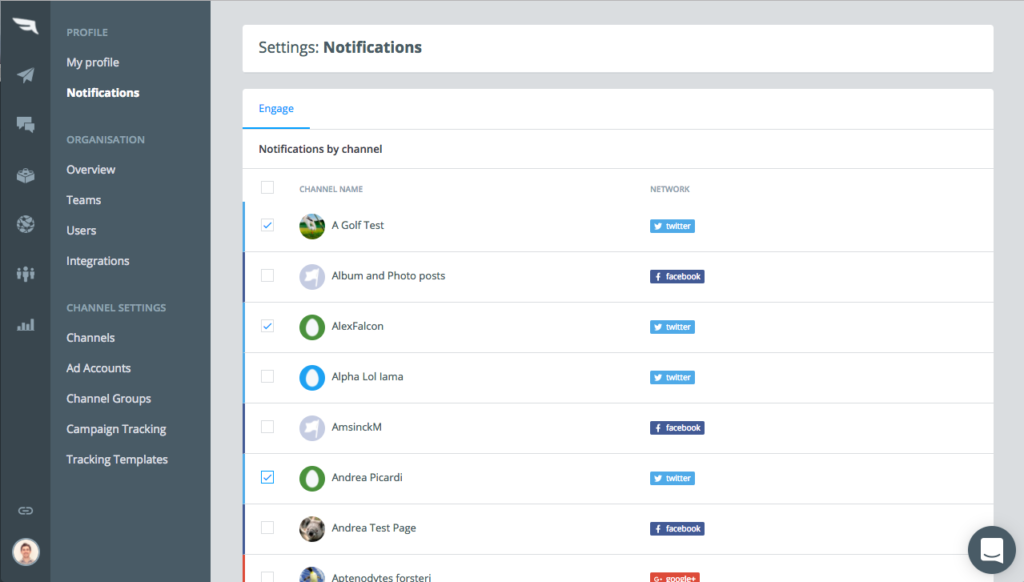1024x582 pixels.
Task: Check the Alpha Lol lama checkbox
Action: pos(267,376)
